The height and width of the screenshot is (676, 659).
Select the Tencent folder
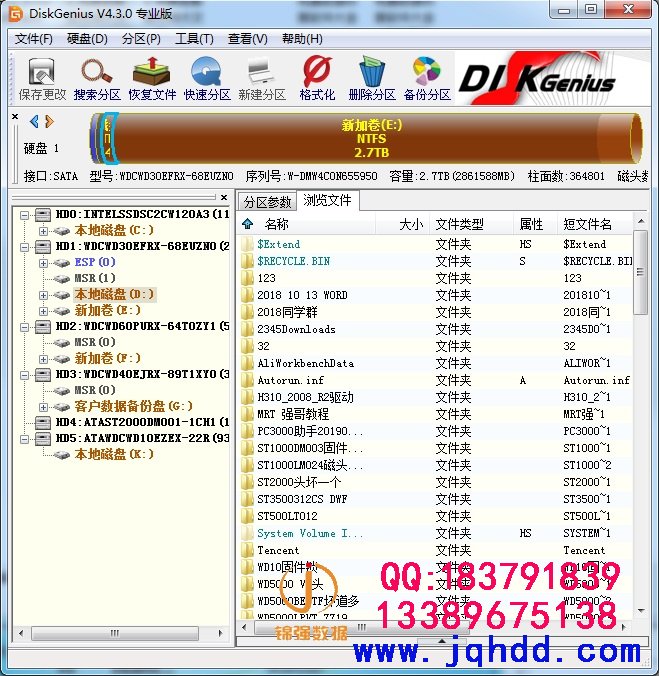(435, 551)
